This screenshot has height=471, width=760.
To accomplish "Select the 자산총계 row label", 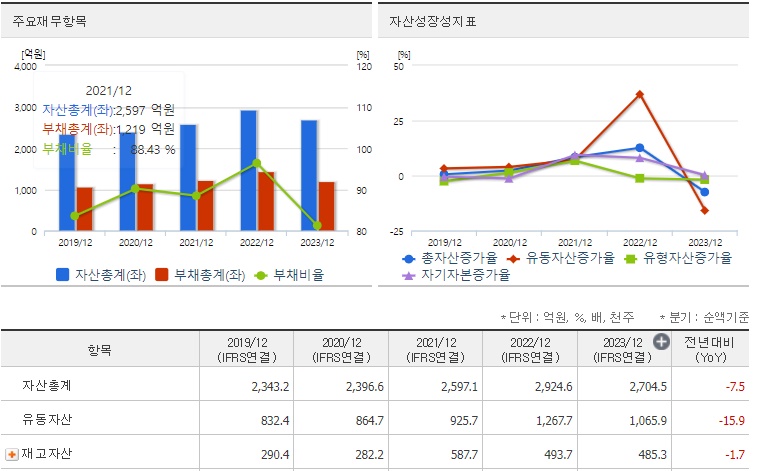I will click(x=47, y=386).
